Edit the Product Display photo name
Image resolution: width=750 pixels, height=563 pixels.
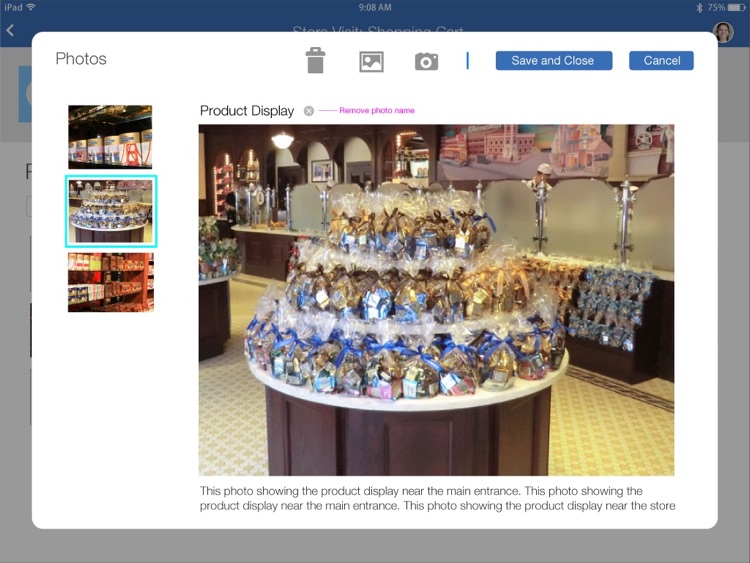pos(247,111)
